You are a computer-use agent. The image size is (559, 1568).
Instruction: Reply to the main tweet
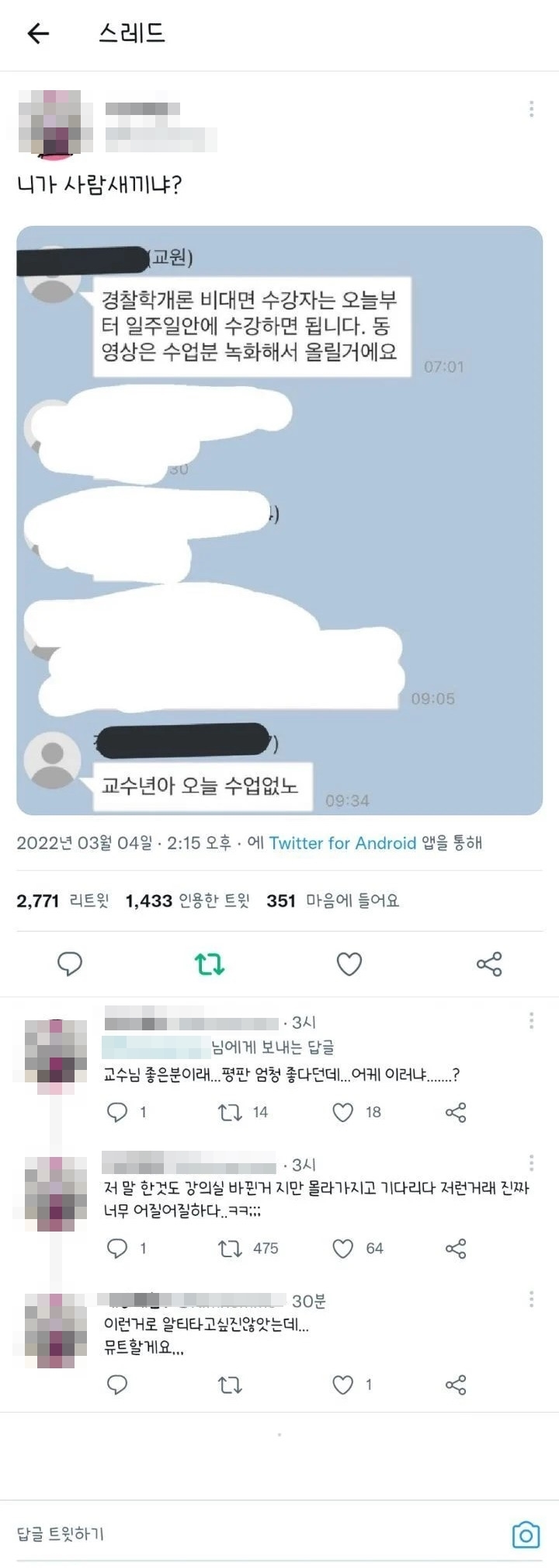70,964
